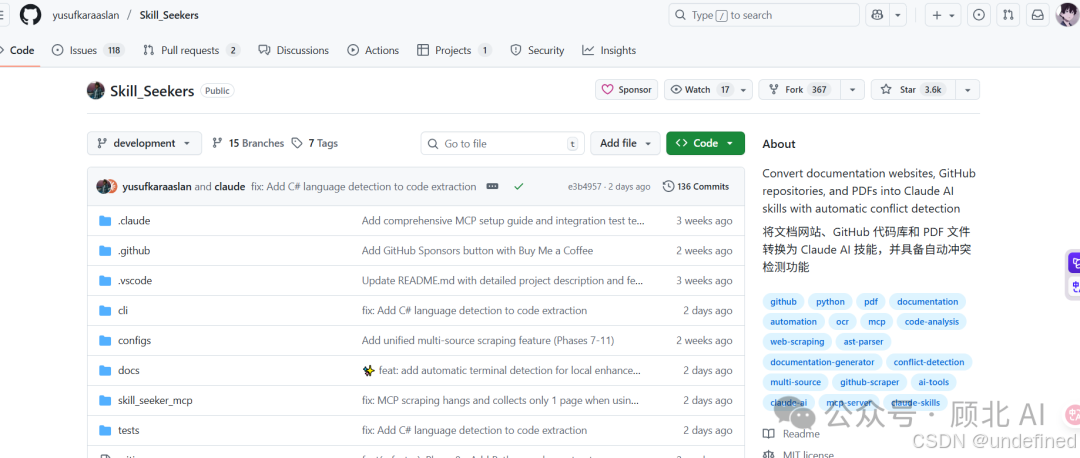Open the skill_seeker_mcp folder
This screenshot has width=1080, height=458.
[155, 400]
